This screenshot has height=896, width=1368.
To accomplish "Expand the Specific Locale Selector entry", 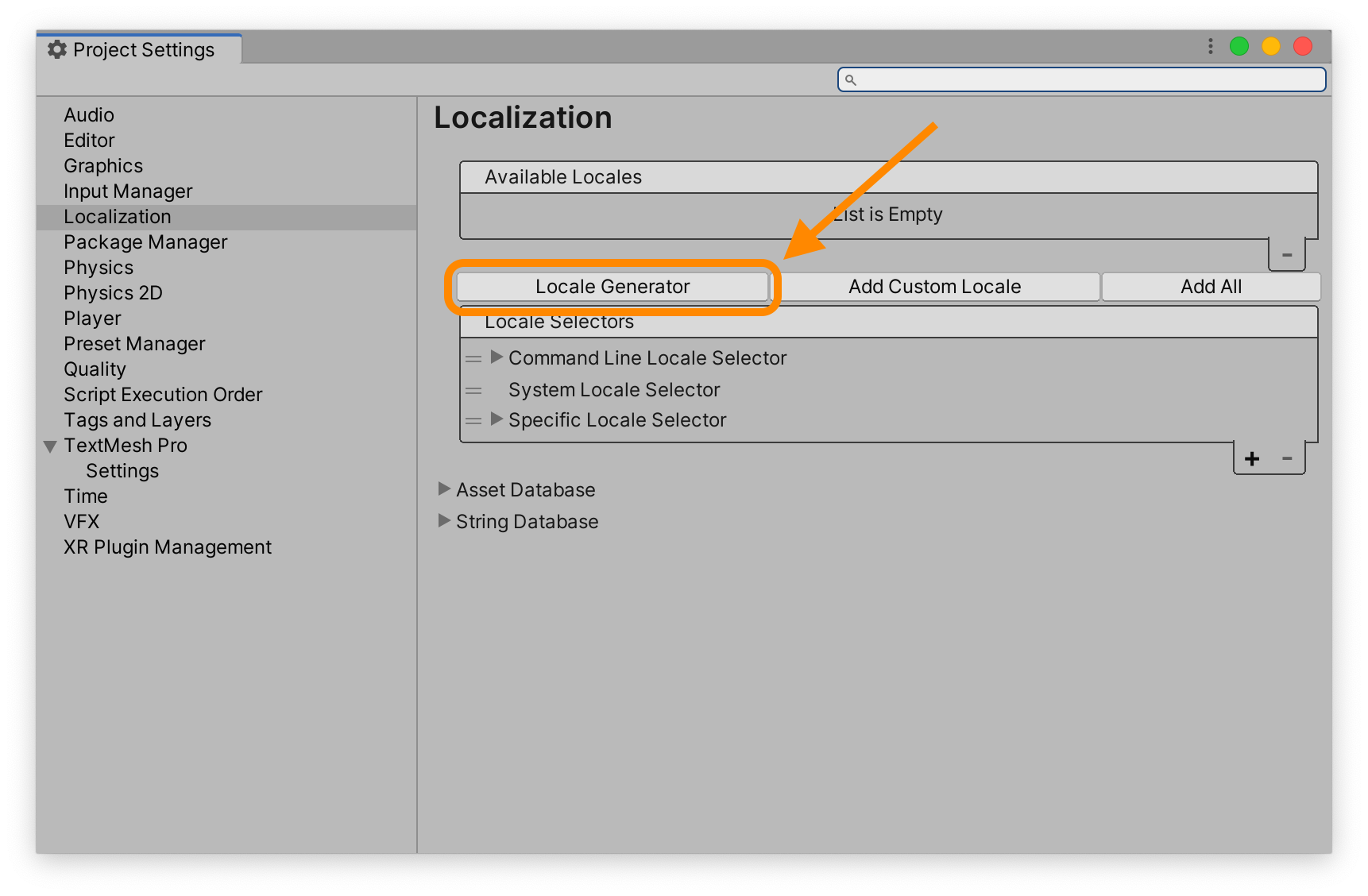I will point(496,419).
